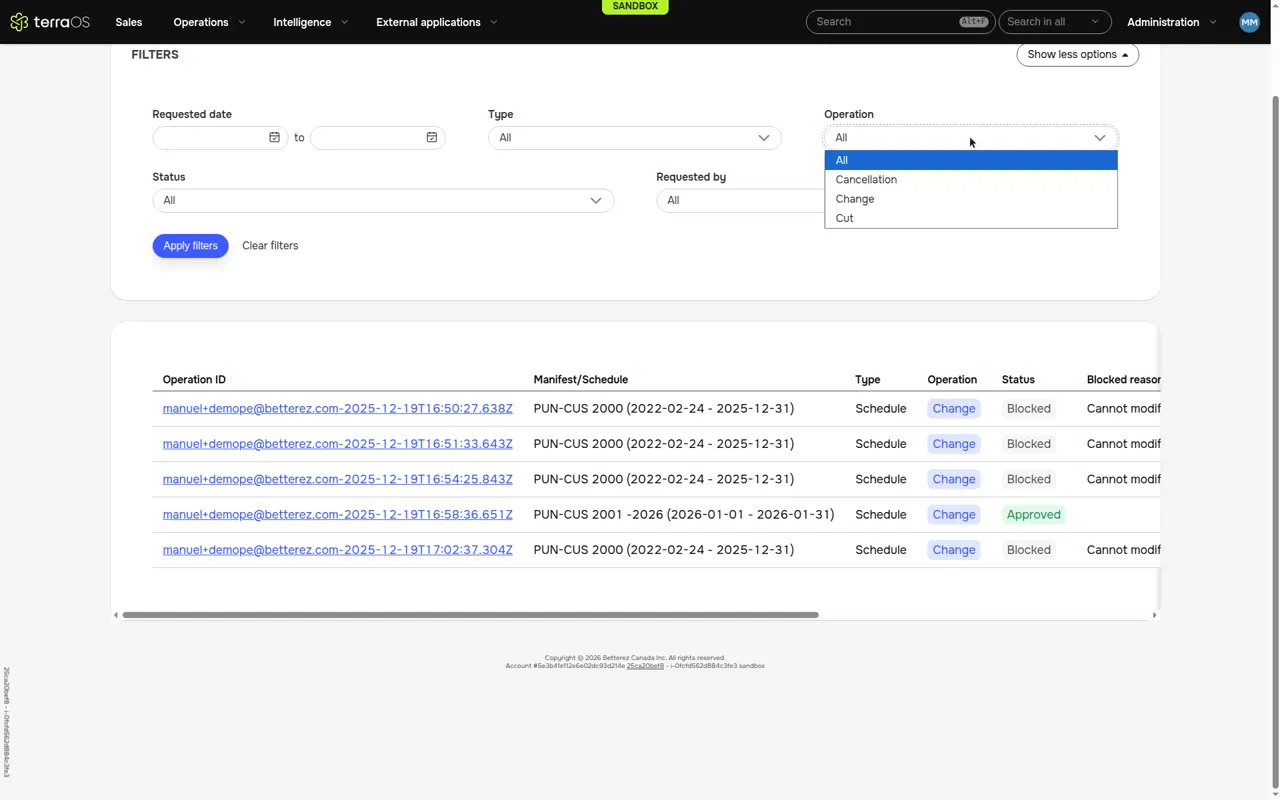Open the Sales menu

128,22
